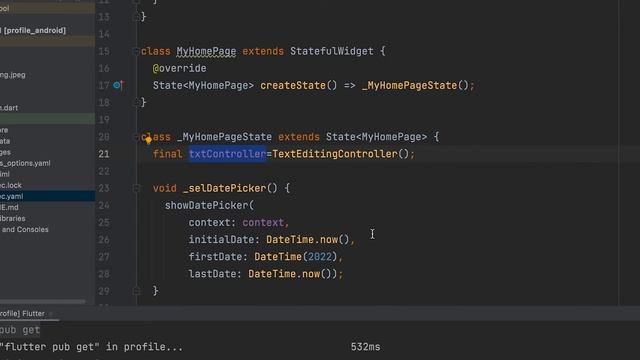Click the "pub get" console line

click(20, 330)
